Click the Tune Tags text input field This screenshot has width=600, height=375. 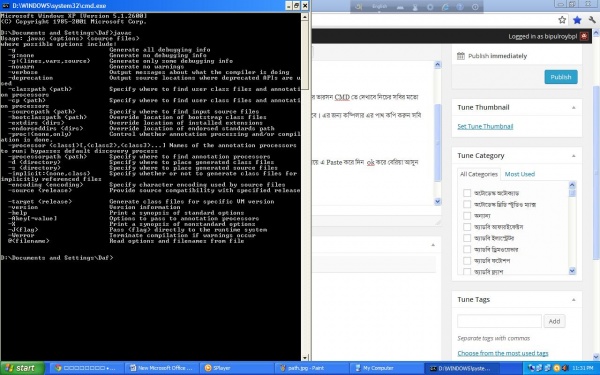[499, 321]
